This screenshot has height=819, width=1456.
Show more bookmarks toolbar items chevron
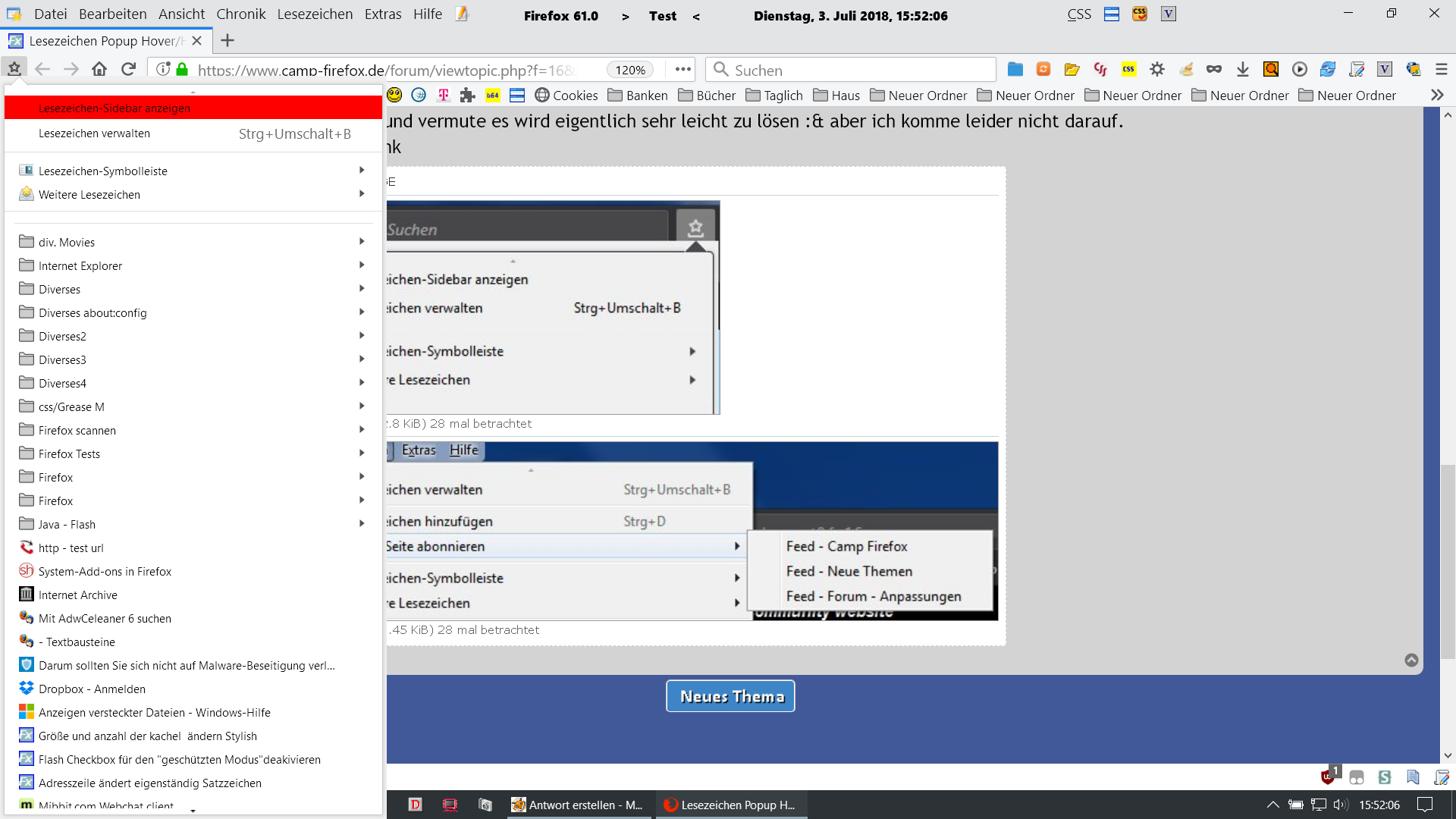(x=1436, y=95)
